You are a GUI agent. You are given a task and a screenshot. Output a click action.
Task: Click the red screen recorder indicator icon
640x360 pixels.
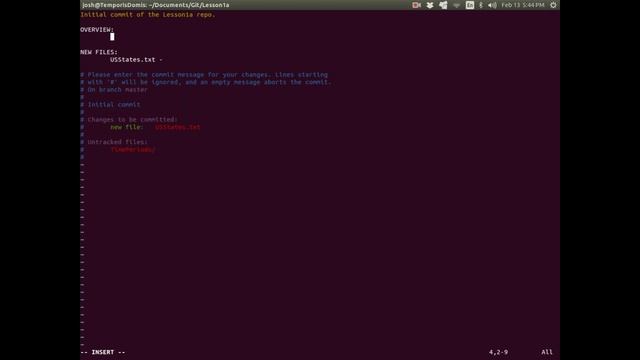416,5
